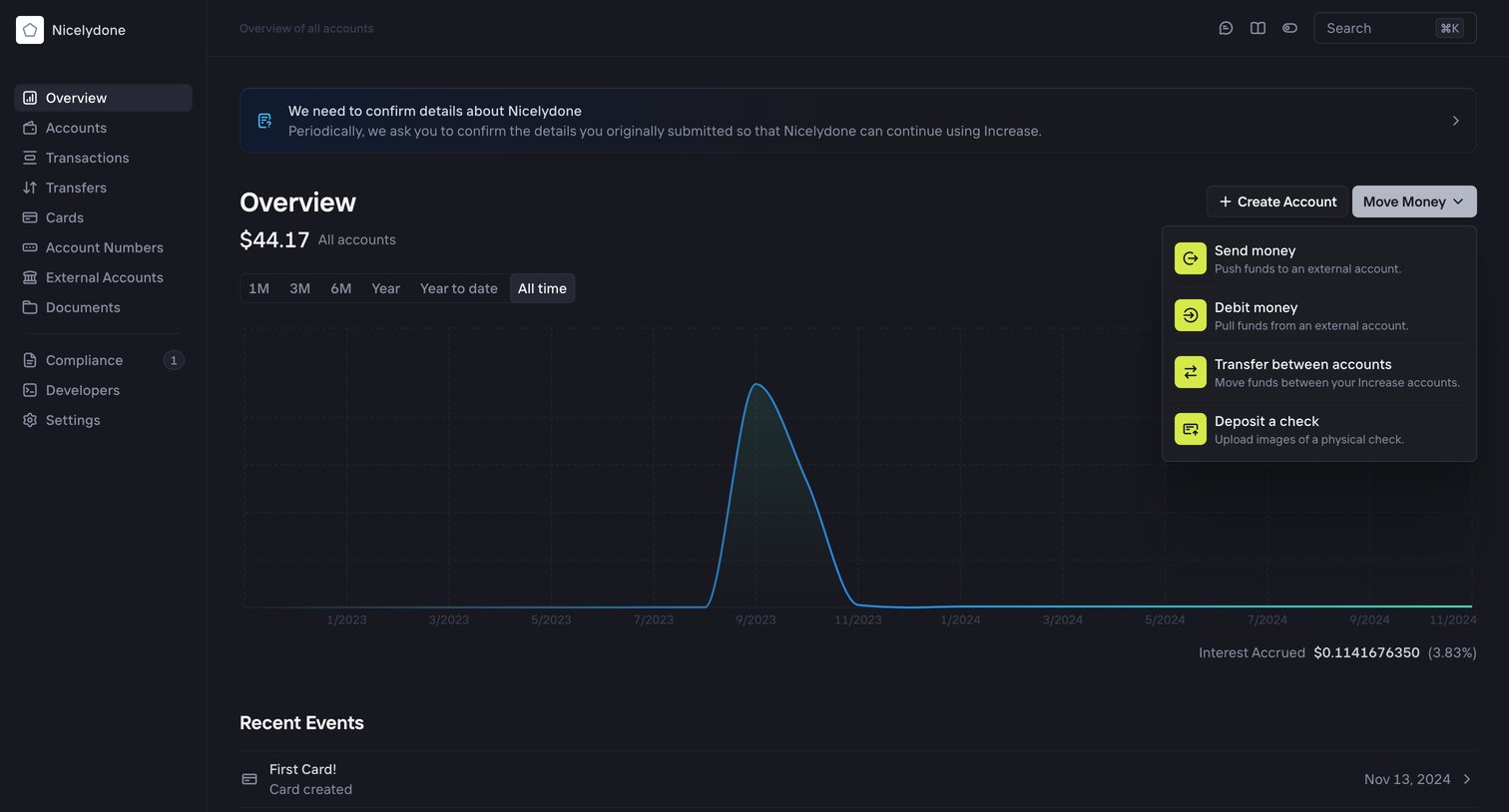This screenshot has width=1509, height=812.
Task: Expand the confirm details banner chevron
Action: point(1455,121)
